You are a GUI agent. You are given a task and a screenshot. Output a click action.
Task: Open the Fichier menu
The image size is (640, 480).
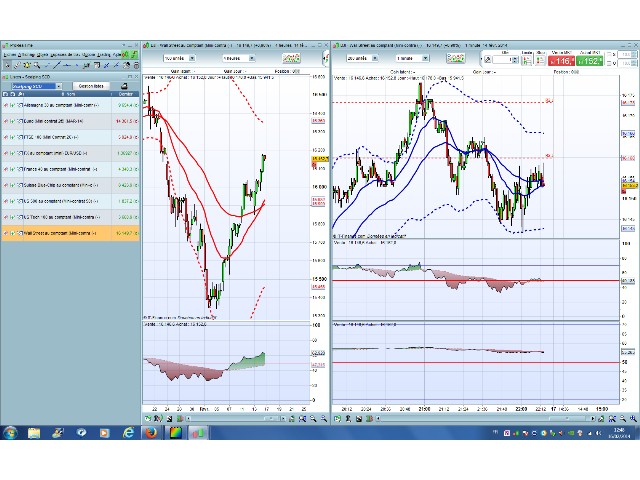point(9,55)
